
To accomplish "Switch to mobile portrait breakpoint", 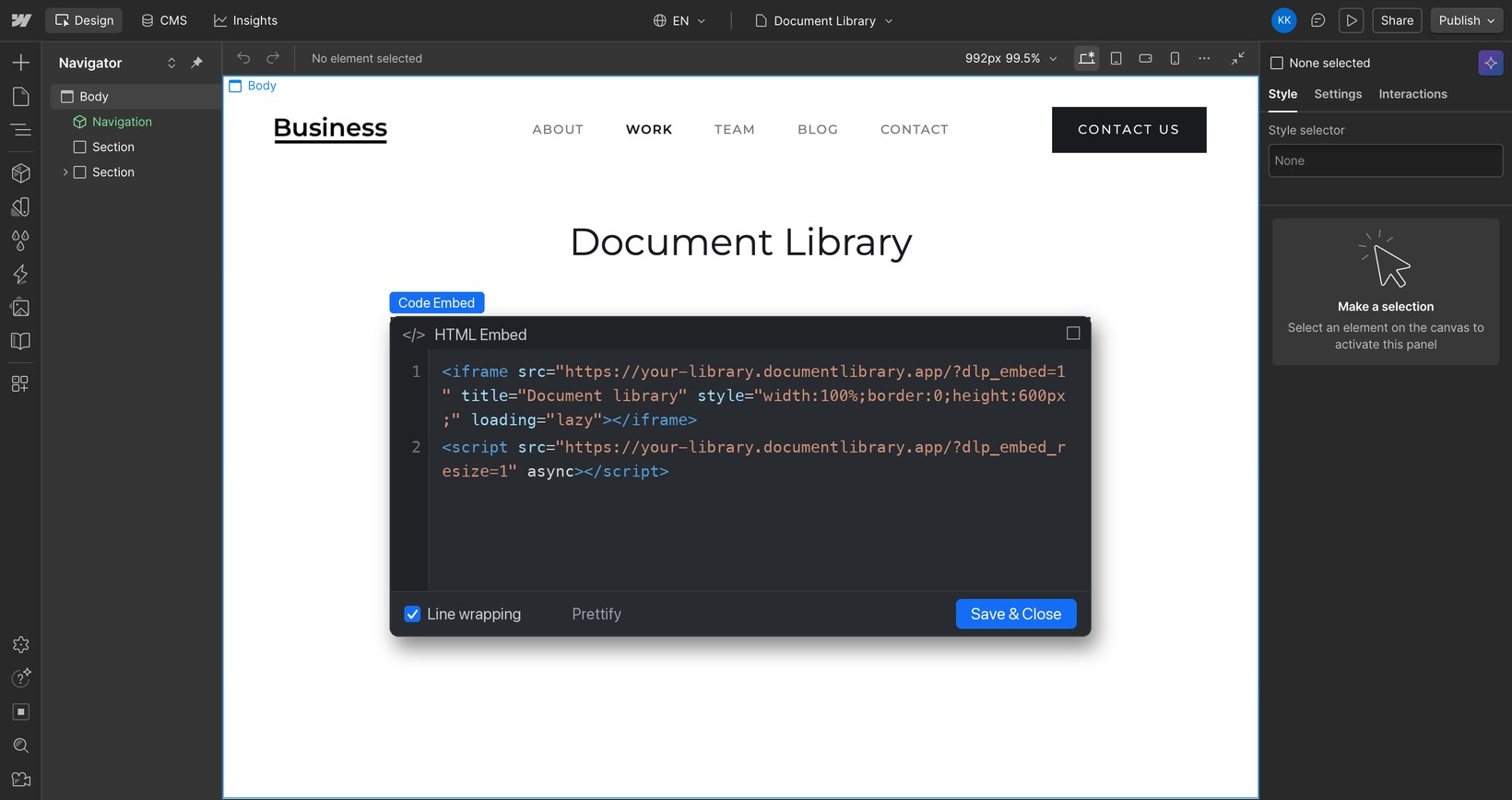I will (1175, 58).
